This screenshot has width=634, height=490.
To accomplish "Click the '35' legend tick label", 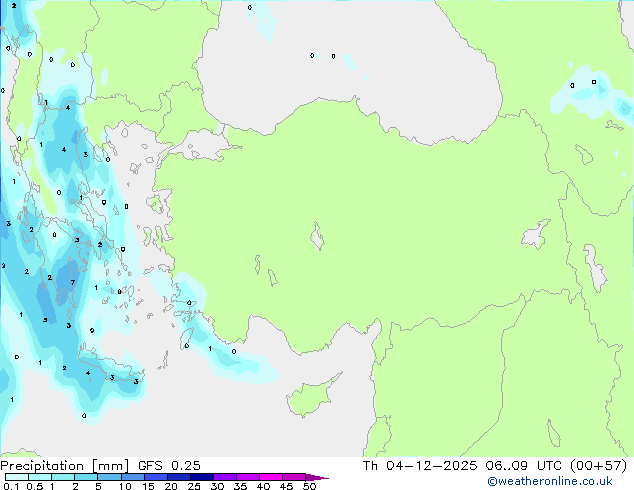I will (x=240, y=486).
